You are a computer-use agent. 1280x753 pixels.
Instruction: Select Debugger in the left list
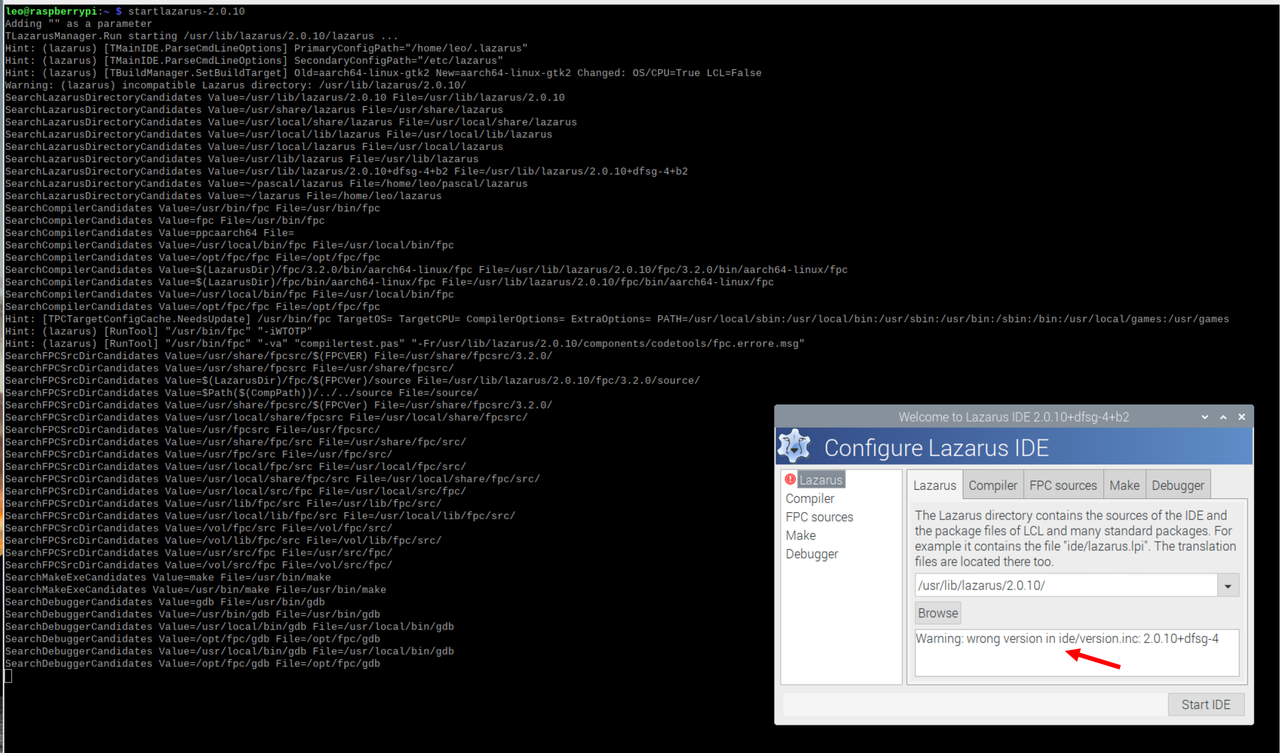tap(812, 554)
